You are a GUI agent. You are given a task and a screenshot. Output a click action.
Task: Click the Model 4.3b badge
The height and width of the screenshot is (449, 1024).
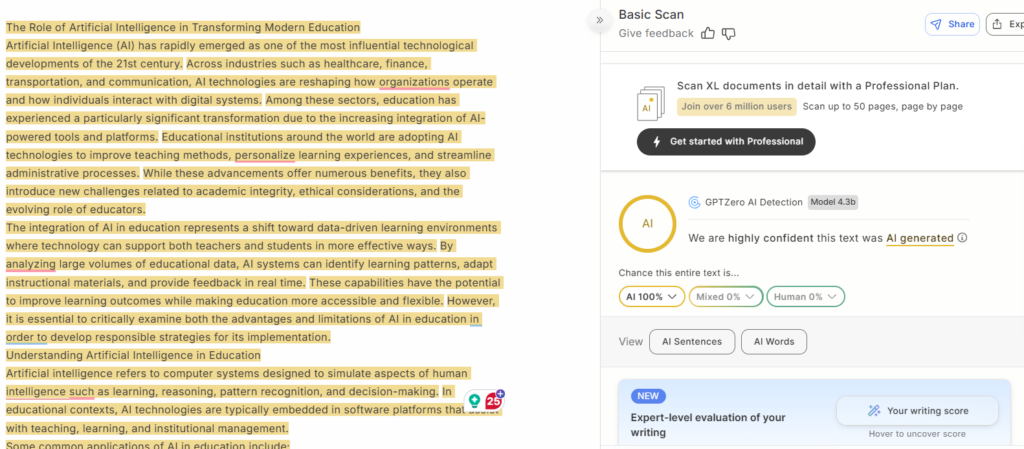click(833, 202)
